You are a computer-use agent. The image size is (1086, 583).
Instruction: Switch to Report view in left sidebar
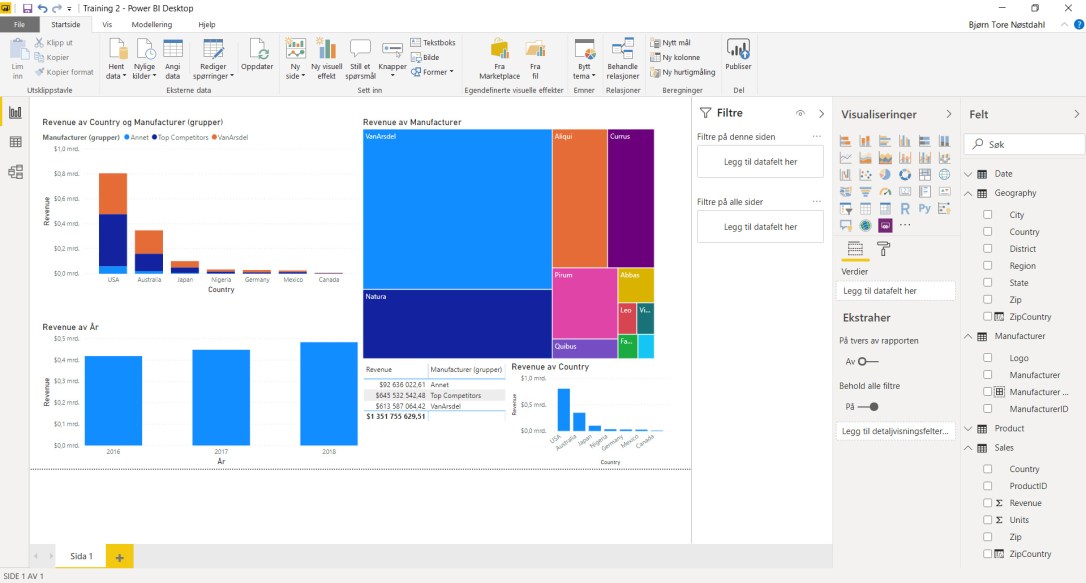point(15,112)
